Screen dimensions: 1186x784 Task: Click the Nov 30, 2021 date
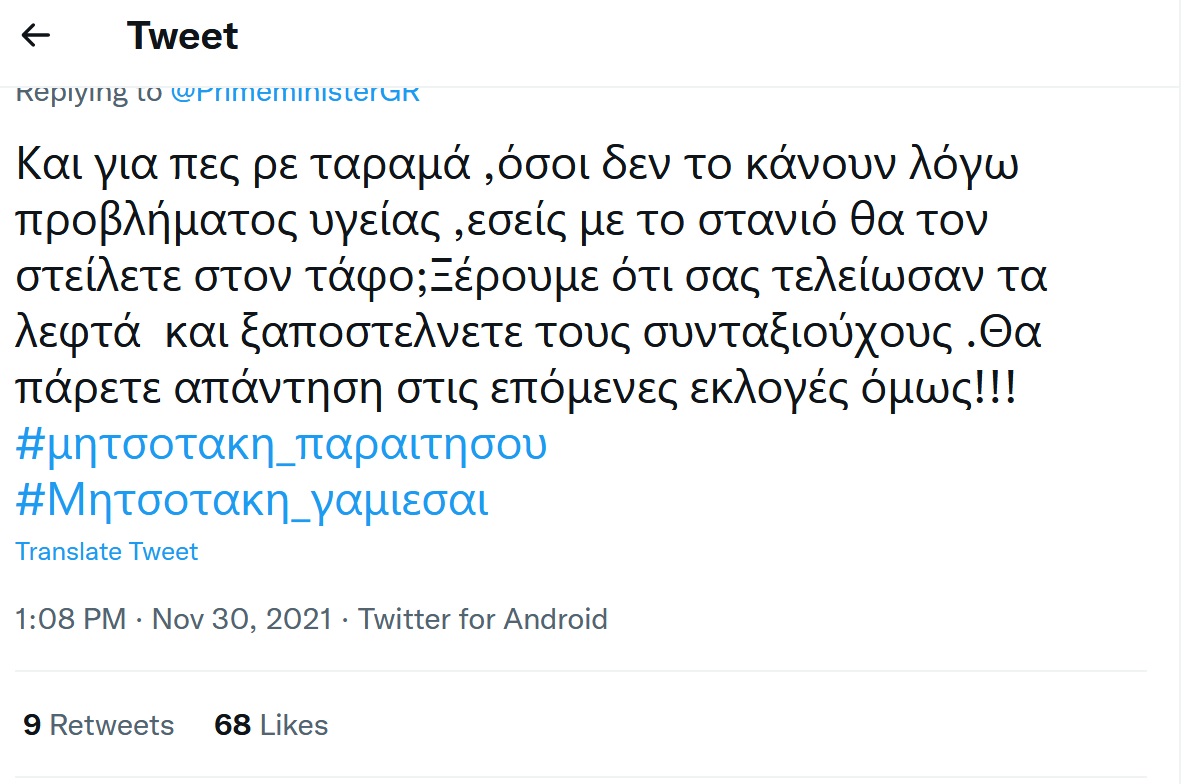point(241,619)
